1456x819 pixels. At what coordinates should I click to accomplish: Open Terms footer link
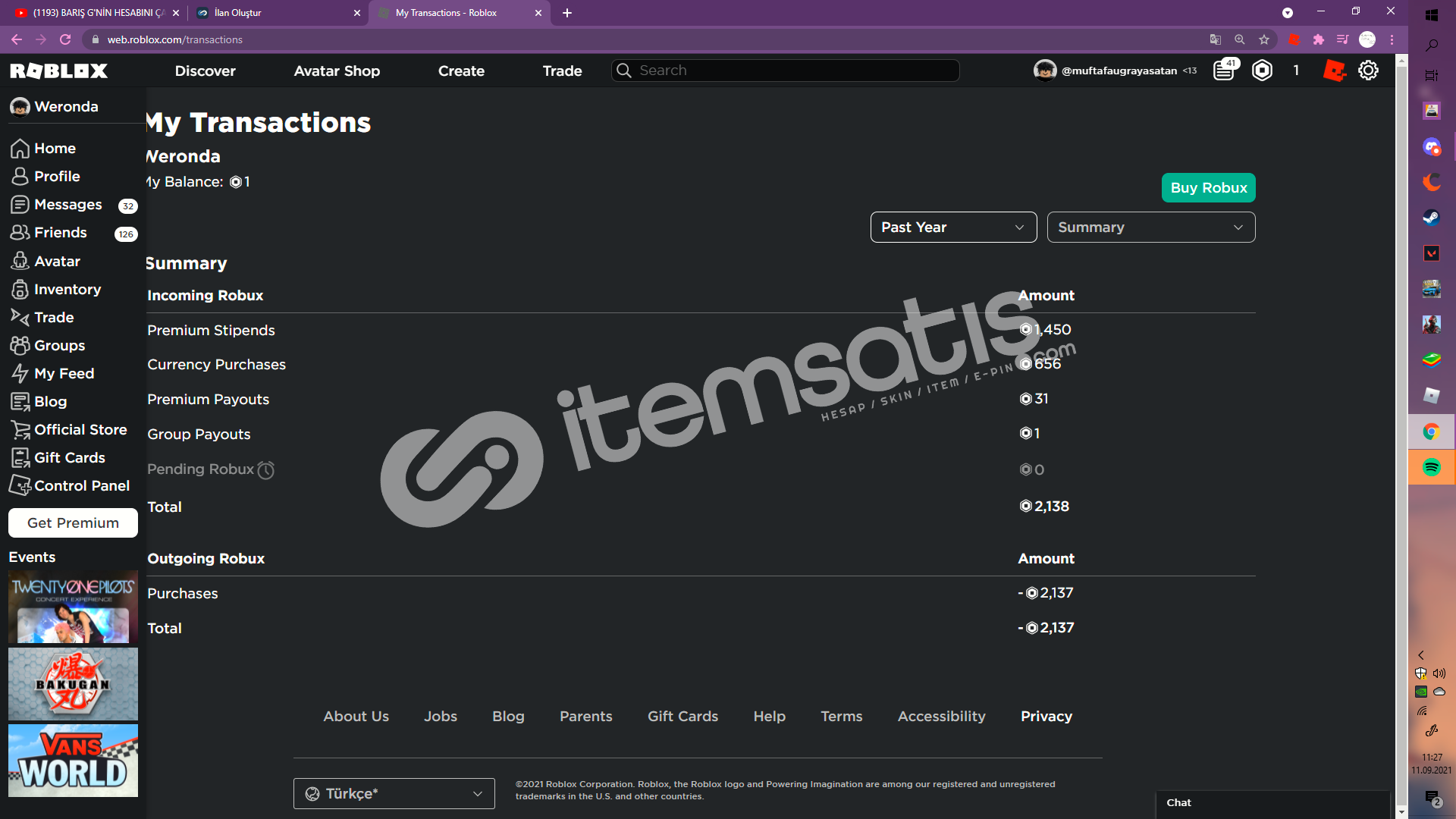[842, 716]
